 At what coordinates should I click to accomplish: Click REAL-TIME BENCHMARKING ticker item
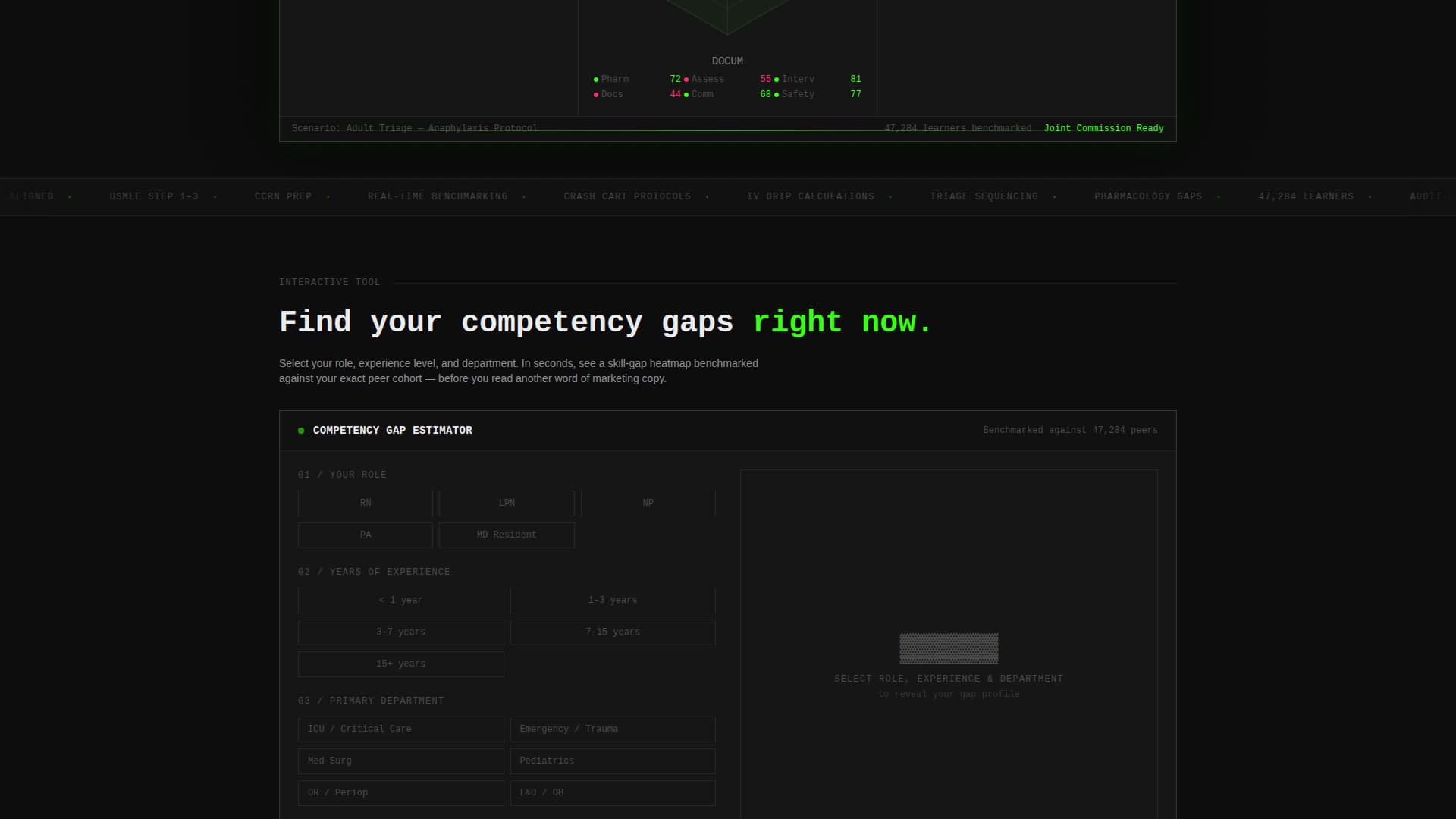coord(438,196)
